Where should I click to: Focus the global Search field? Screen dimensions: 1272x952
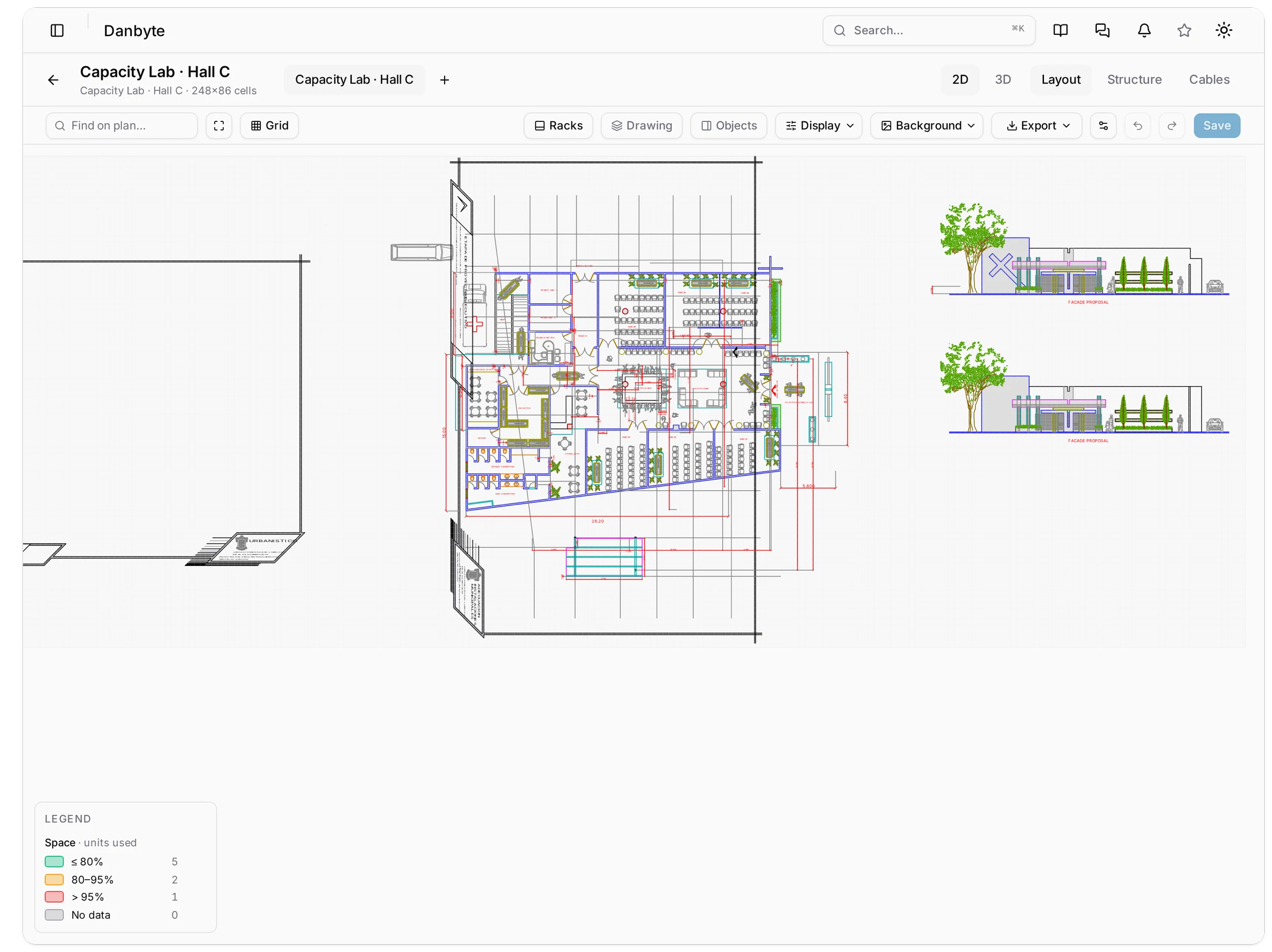pos(928,30)
